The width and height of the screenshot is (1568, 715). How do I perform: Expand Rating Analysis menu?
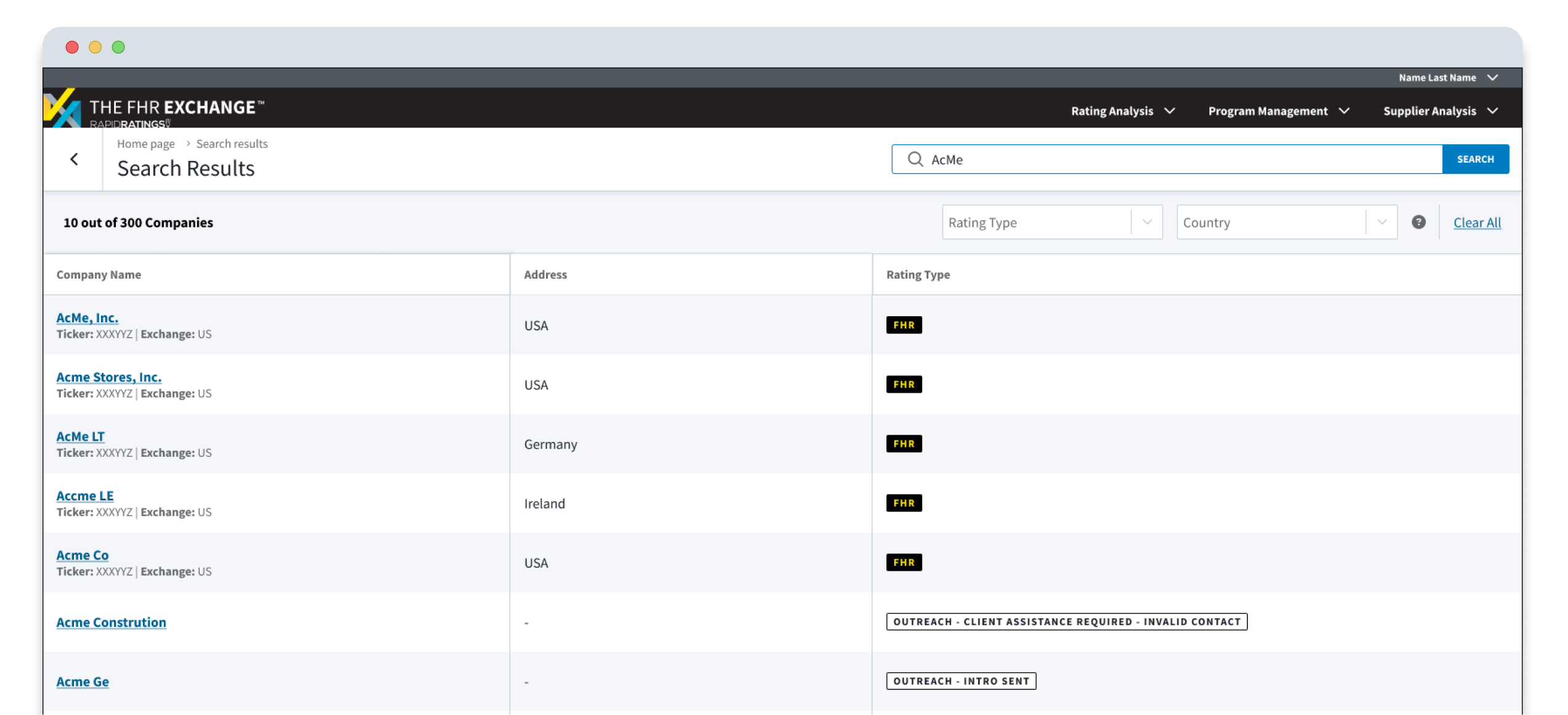(1122, 111)
